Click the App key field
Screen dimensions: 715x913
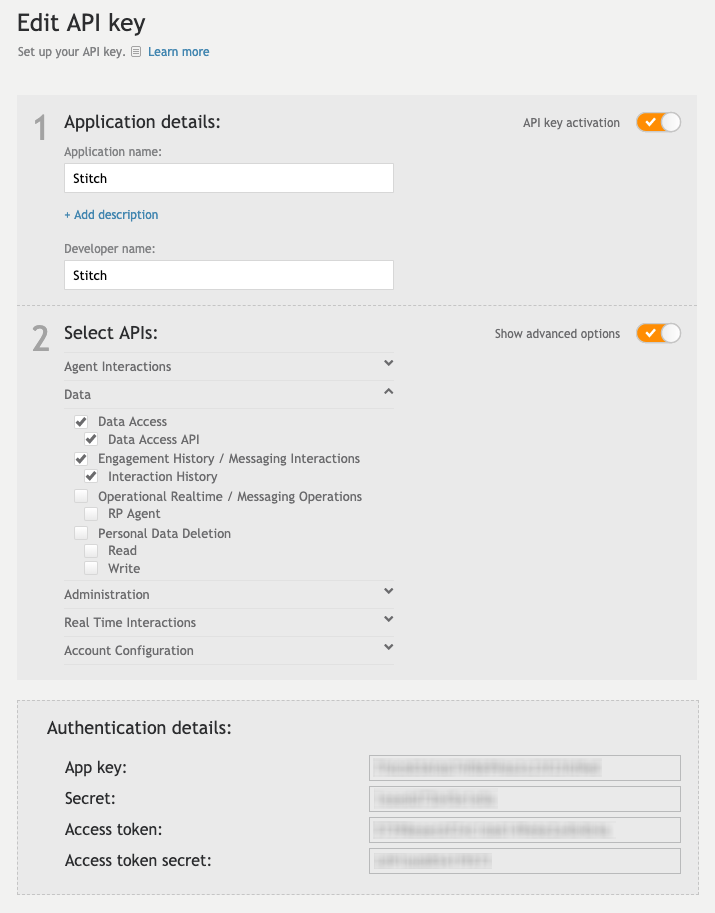(x=524, y=768)
